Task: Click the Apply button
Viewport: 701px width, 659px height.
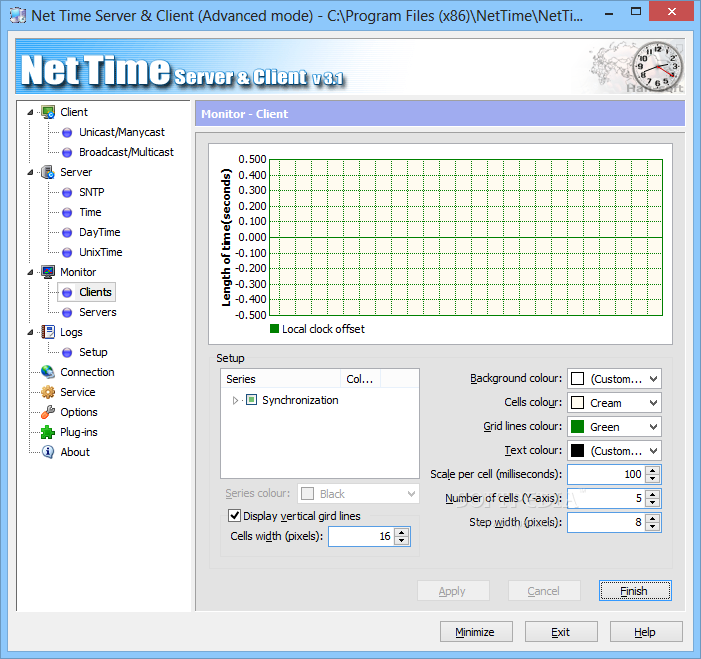Action: (x=453, y=591)
